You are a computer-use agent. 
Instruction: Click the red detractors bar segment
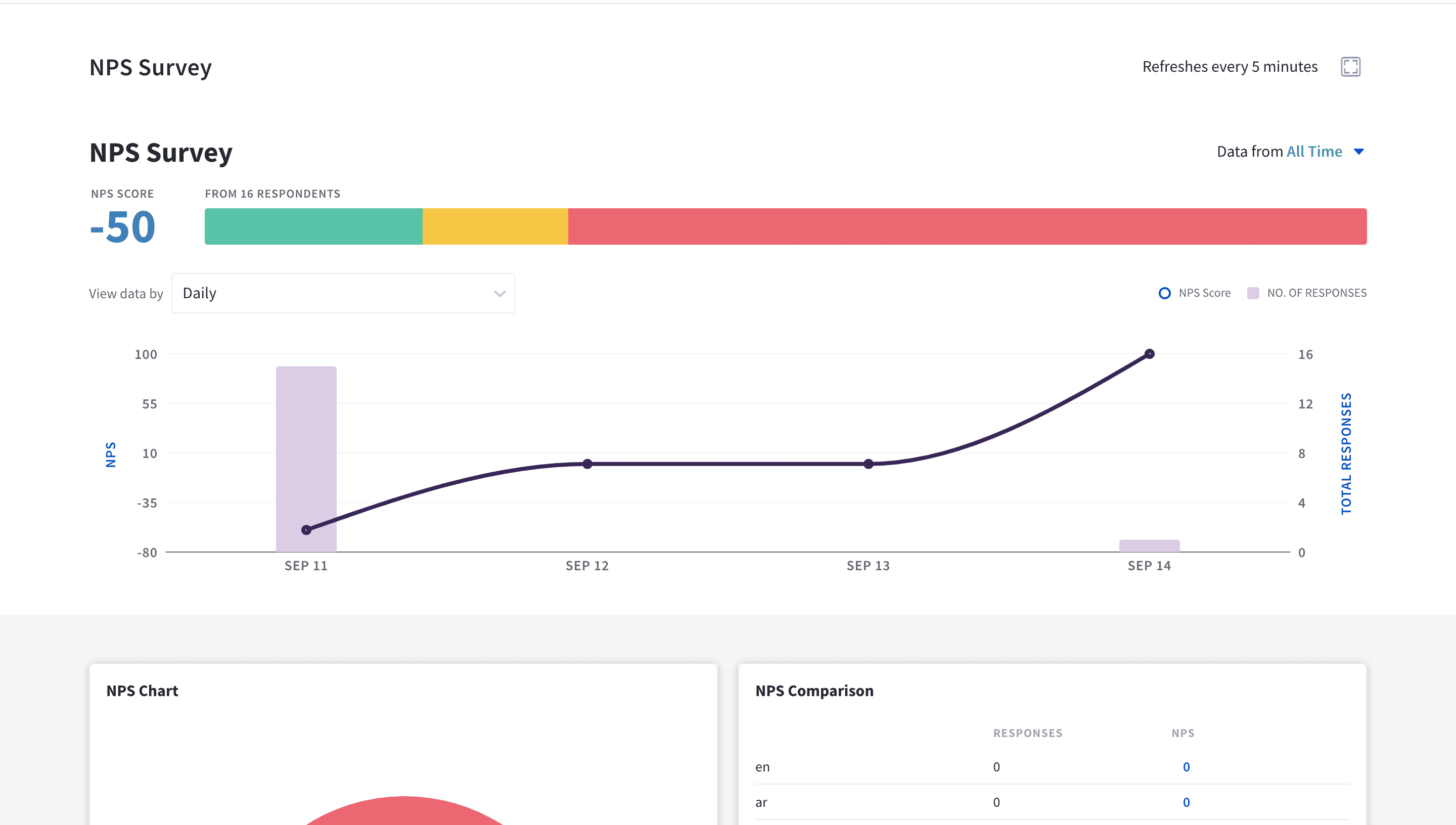point(967,226)
